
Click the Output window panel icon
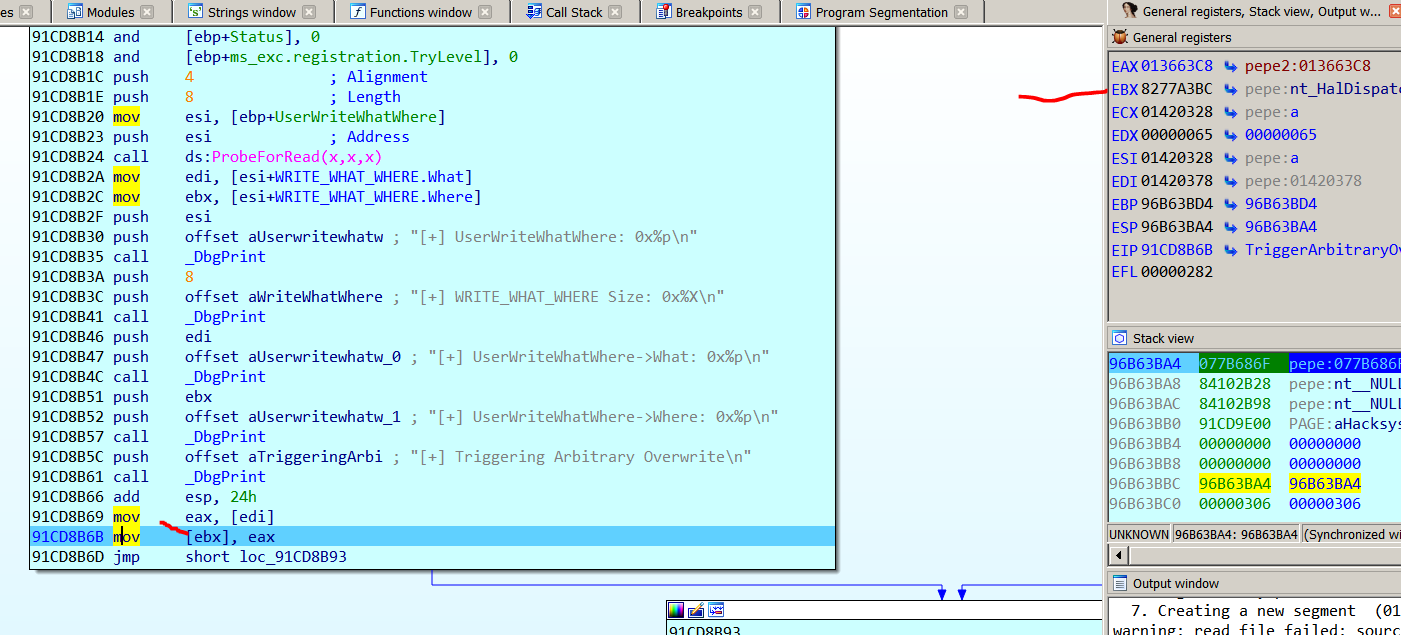[1120, 583]
